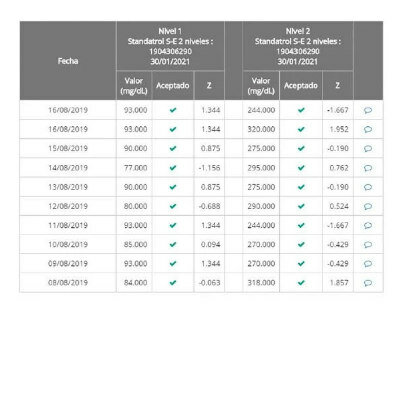Select Nivel 1 value 77.000 cell
The height and width of the screenshot is (400, 400).
(x=134, y=168)
